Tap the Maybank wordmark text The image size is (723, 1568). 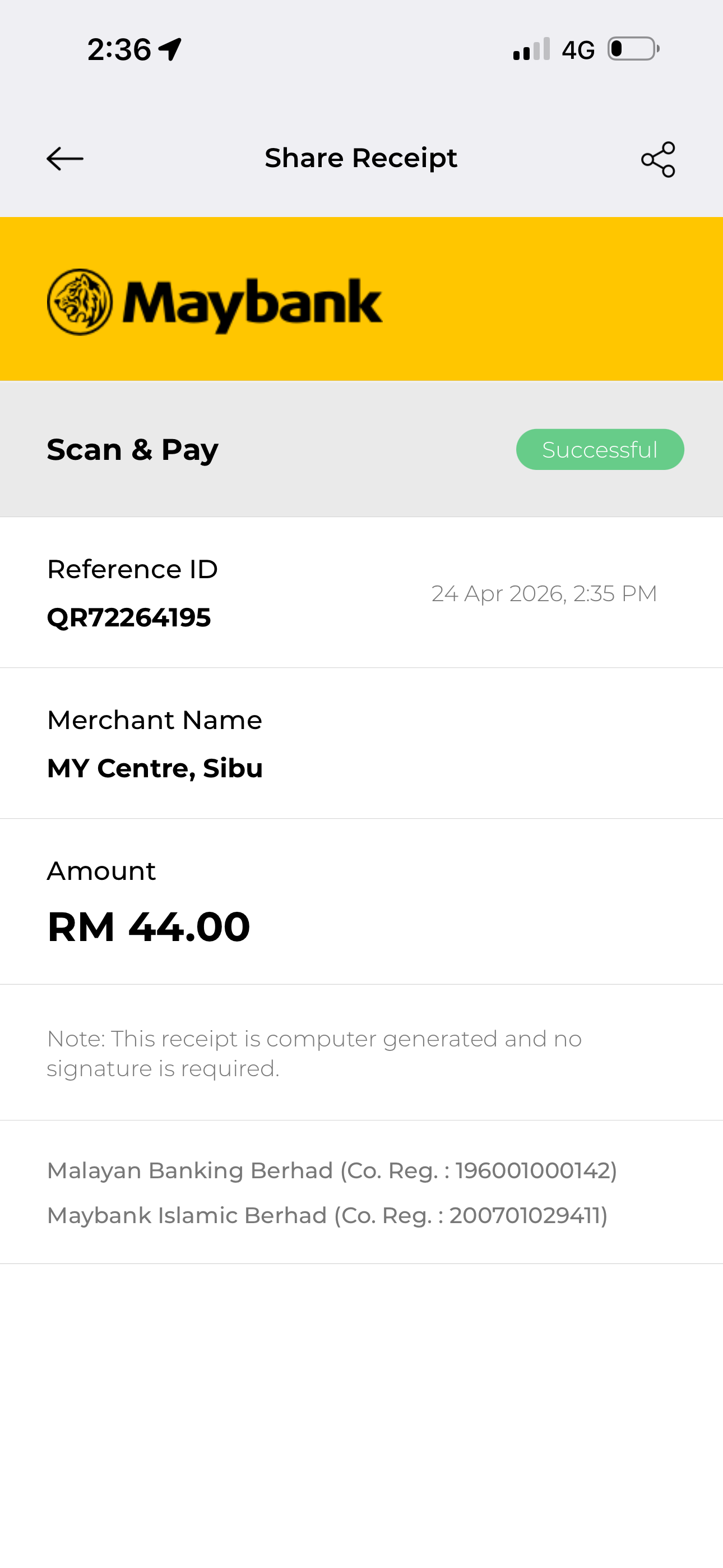point(253,305)
